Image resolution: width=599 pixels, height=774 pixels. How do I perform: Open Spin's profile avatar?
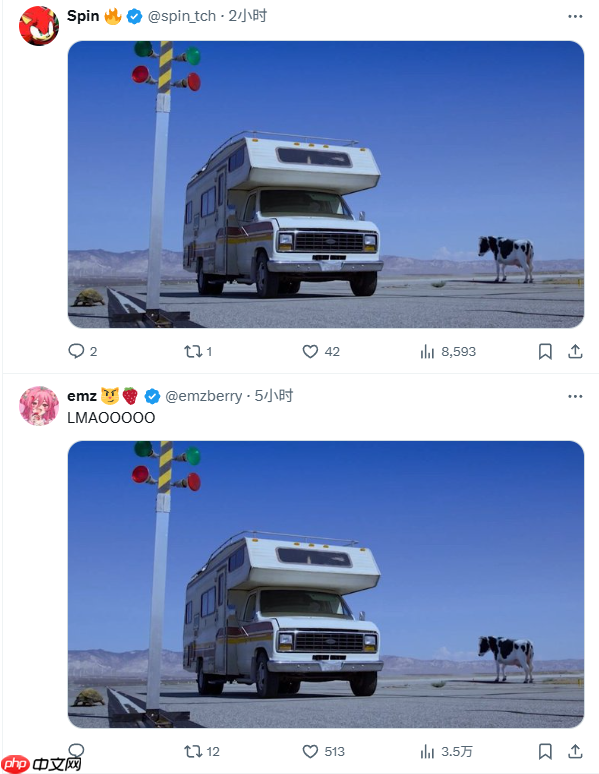click(x=39, y=26)
